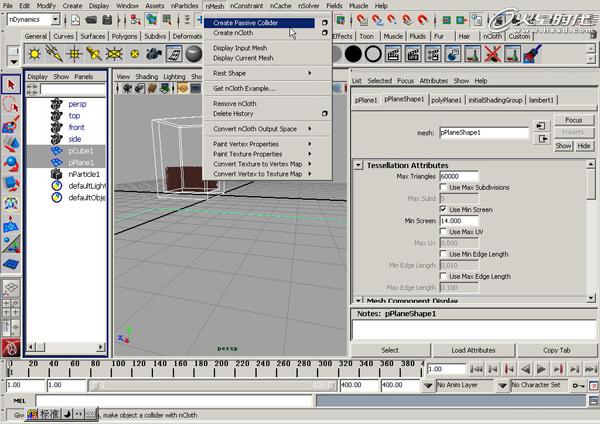Screen dimensions: 600x424
Task: Open the auto key toggle icon
Action: point(577,385)
